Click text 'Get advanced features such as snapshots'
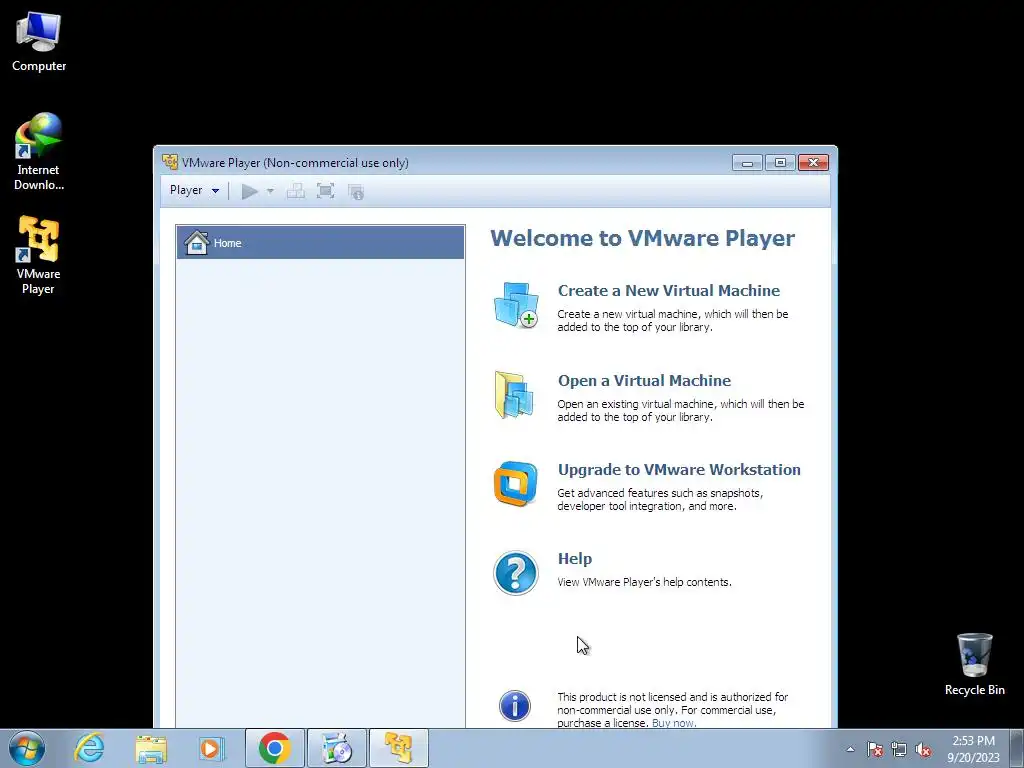This screenshot has height=768, width=1024. (x=659, y=493)
